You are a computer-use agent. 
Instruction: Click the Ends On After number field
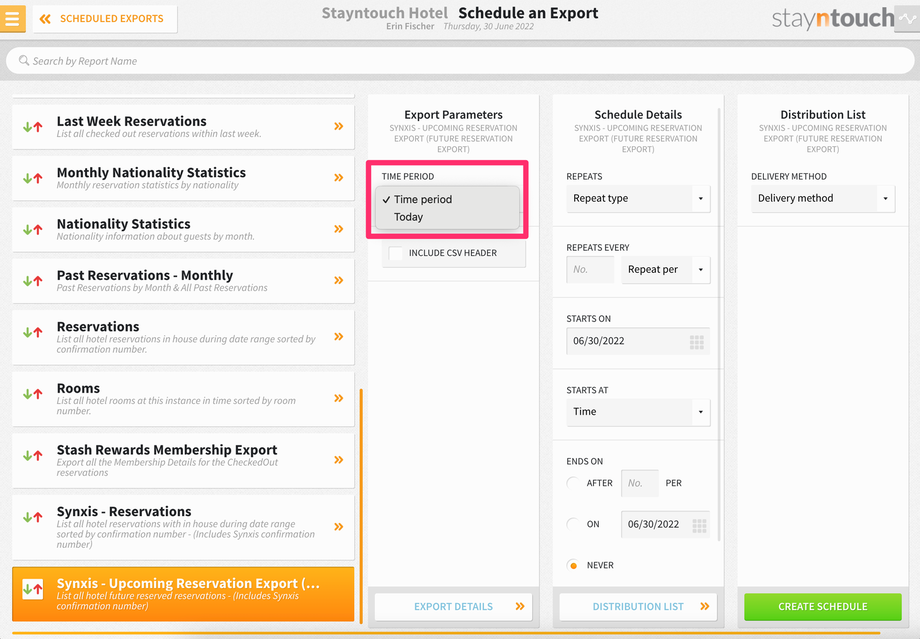[x=640, y=484]
